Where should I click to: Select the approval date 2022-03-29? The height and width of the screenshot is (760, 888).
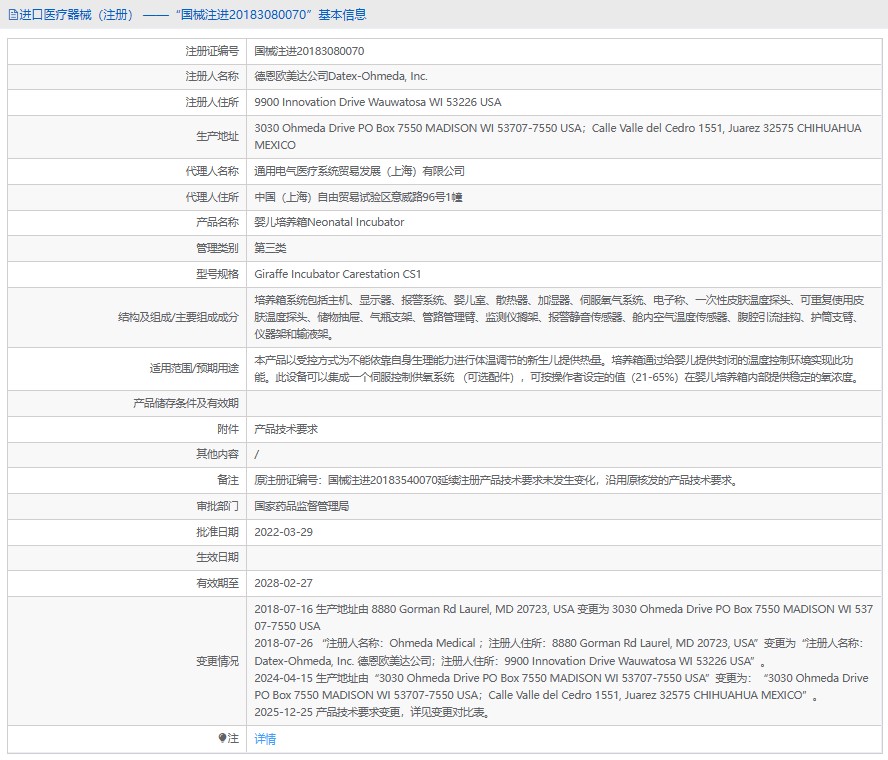click(x=284, y=532)
